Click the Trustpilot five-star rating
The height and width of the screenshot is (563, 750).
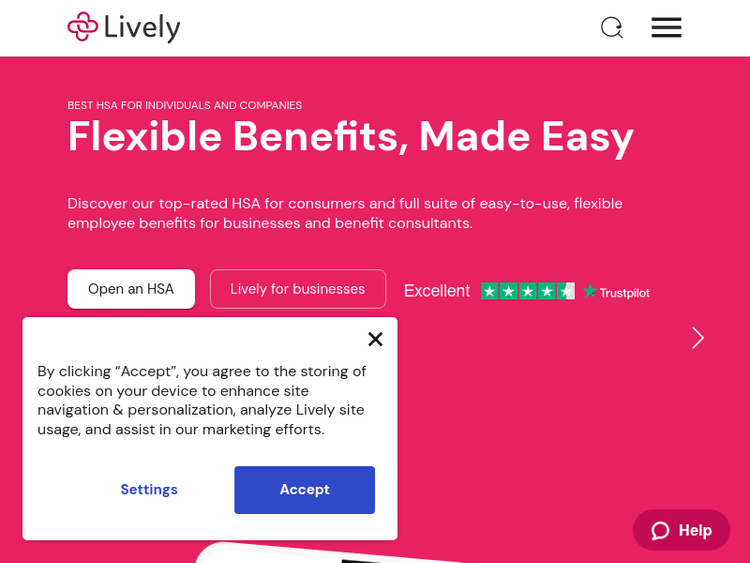click(x=527, y=291)
